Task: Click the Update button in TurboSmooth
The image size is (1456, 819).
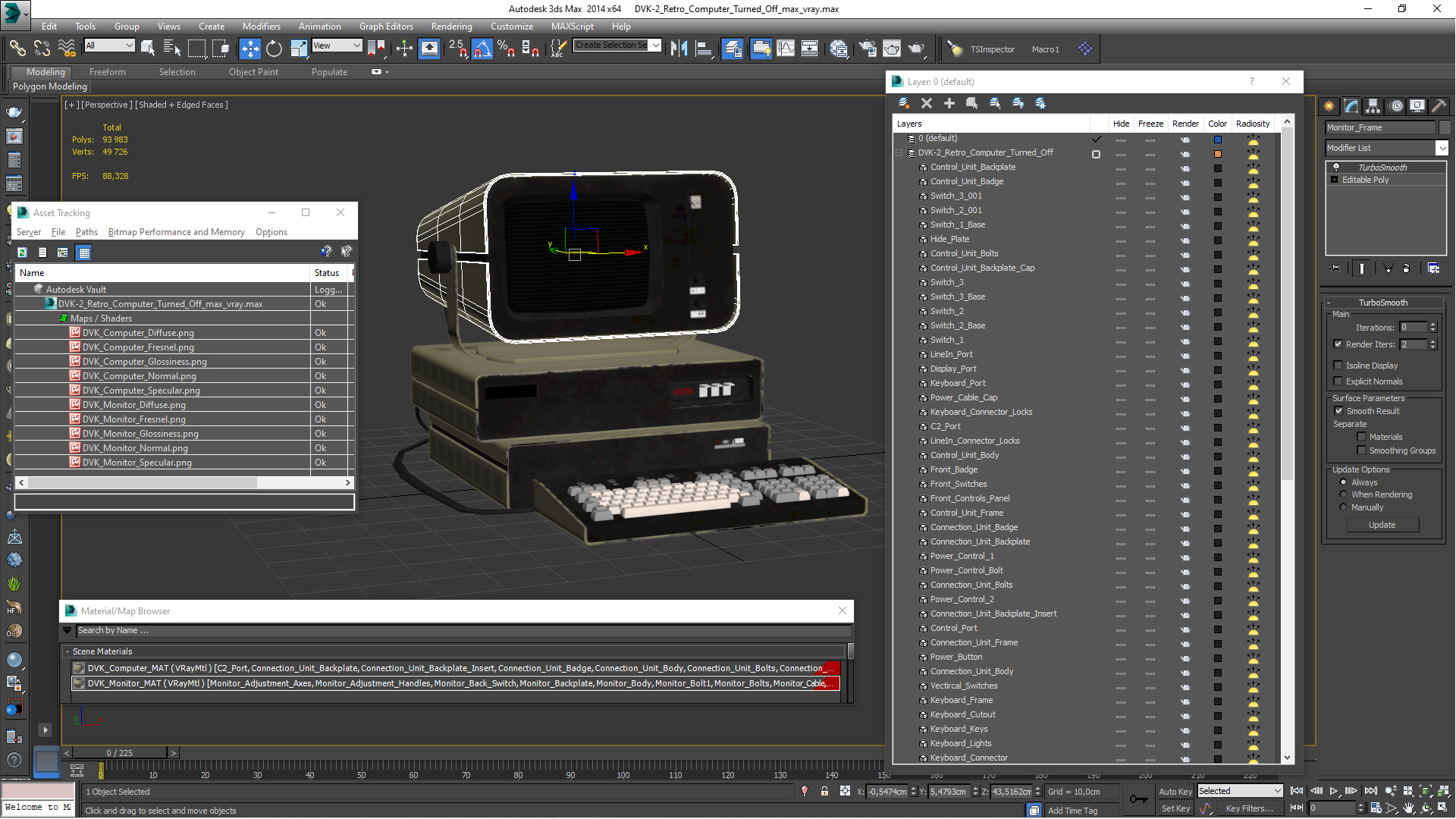Action: tap(1382, 525)
